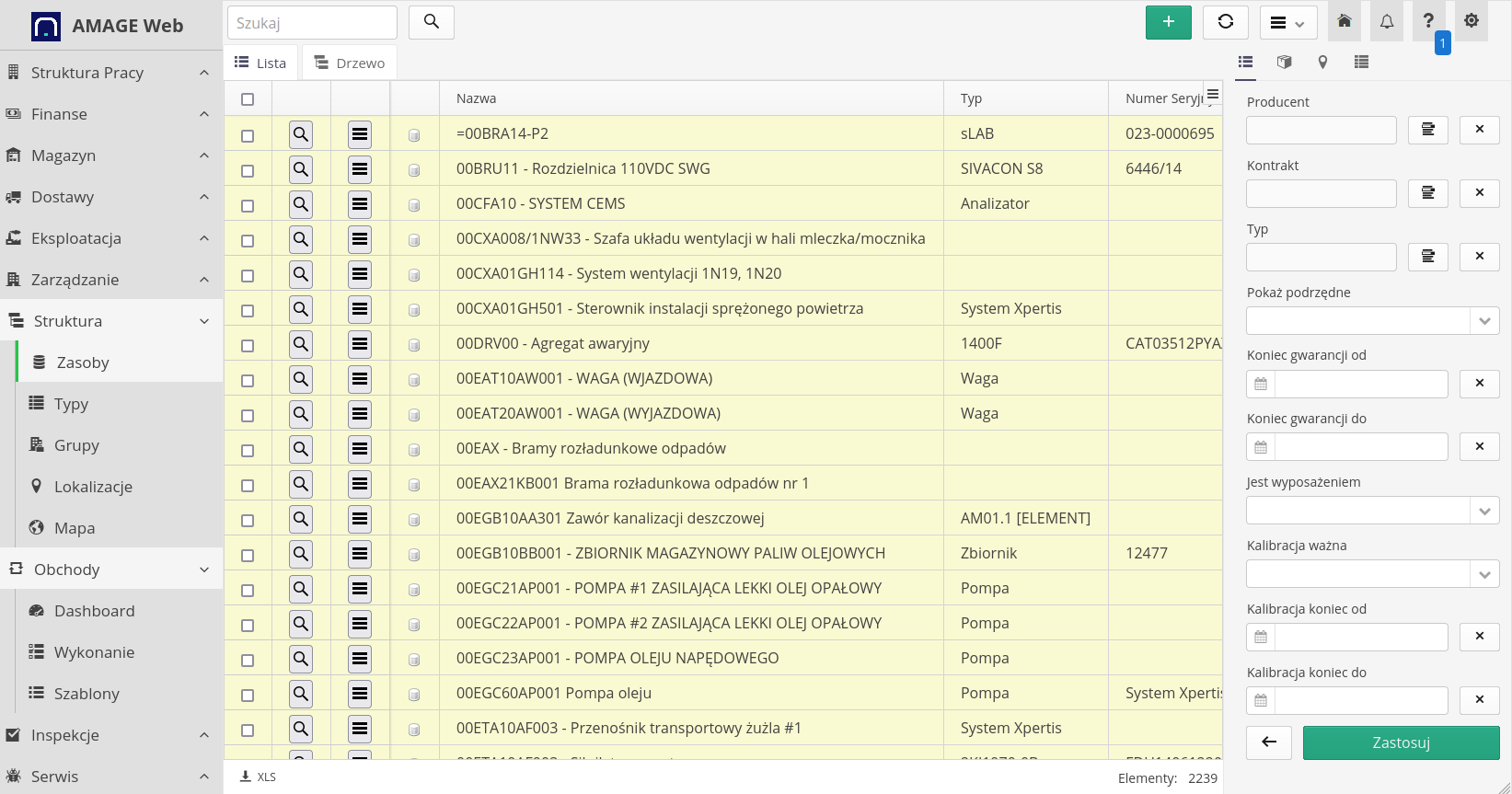
Task: Click the Koniec gwarancji od date field
Action: click(x=1360, y=384)
